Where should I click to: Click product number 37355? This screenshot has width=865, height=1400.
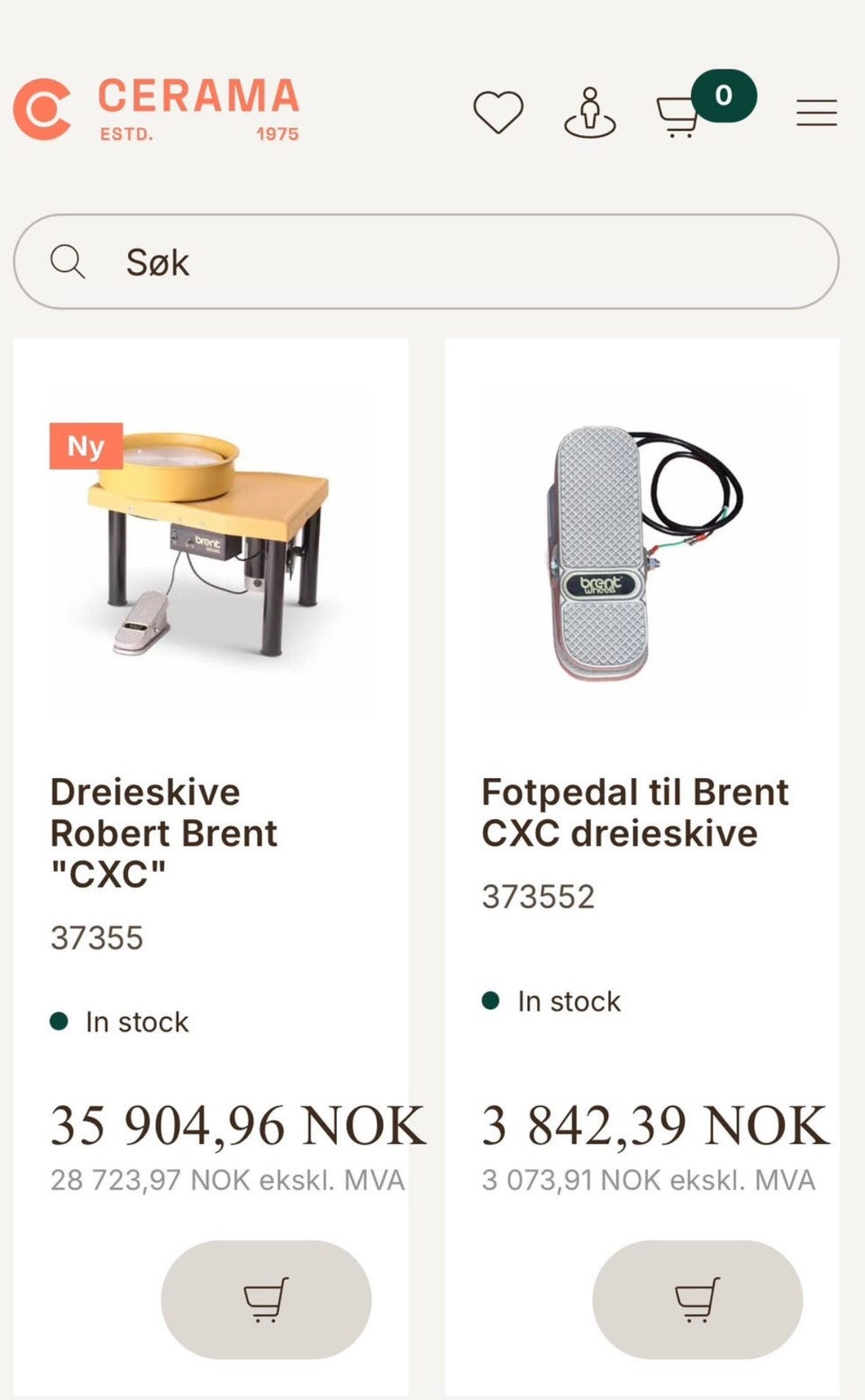click(96, 938)
